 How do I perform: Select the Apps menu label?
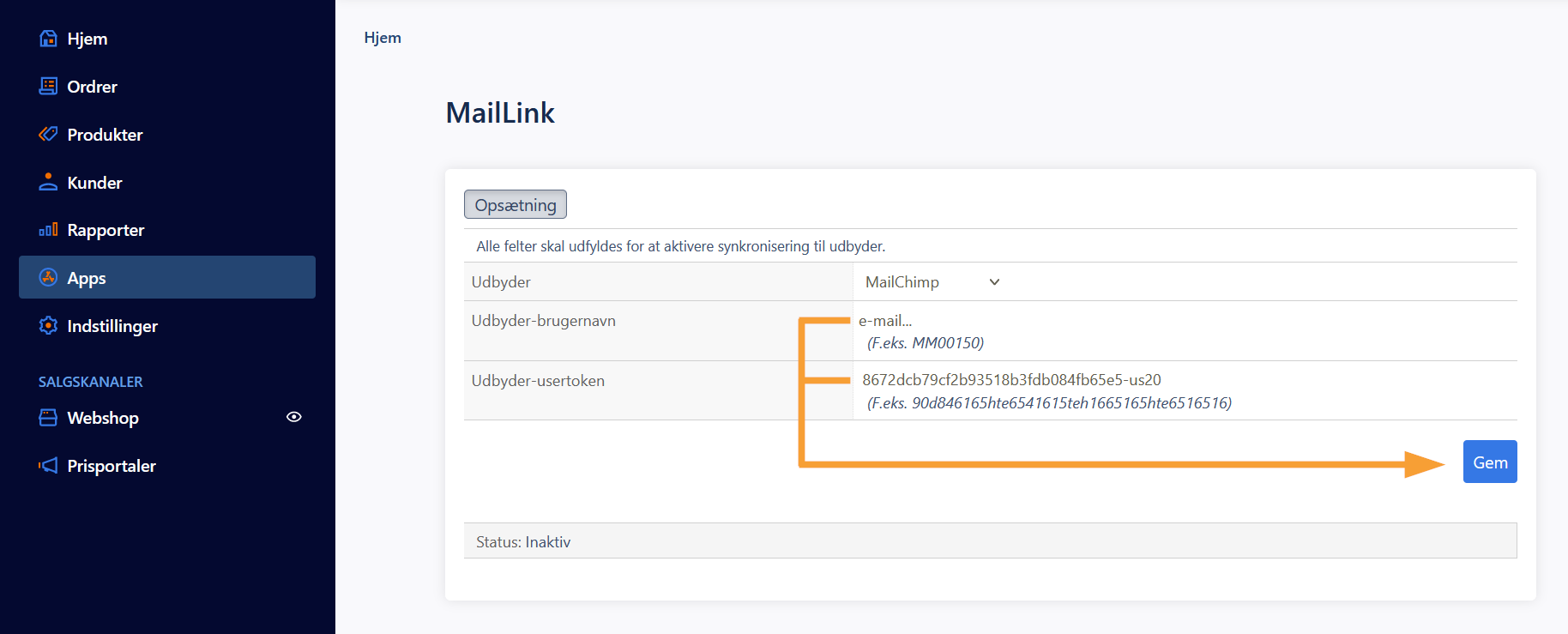[x=87, y=278]
